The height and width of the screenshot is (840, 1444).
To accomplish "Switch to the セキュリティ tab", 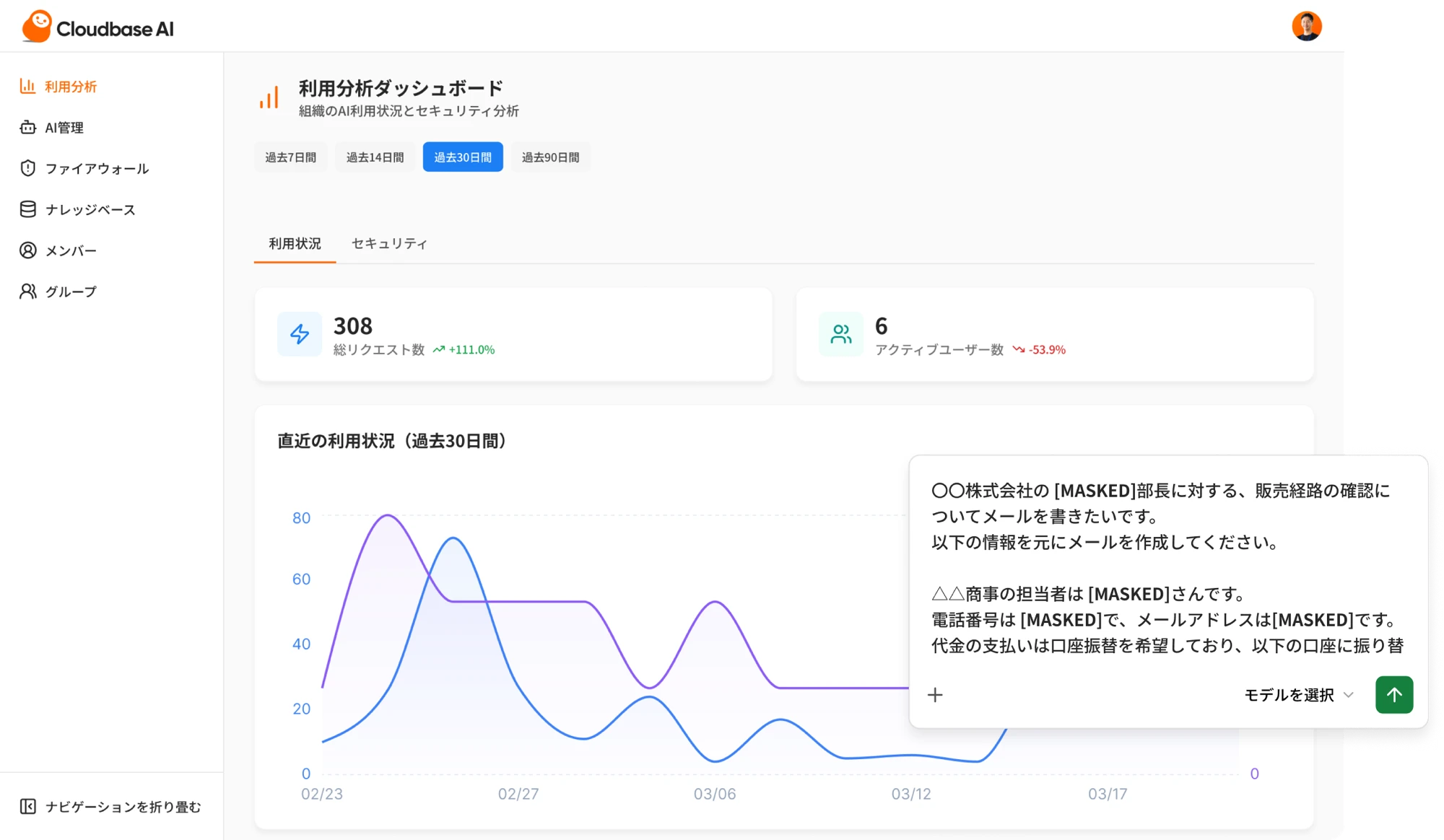I will [x=388, y=244].
